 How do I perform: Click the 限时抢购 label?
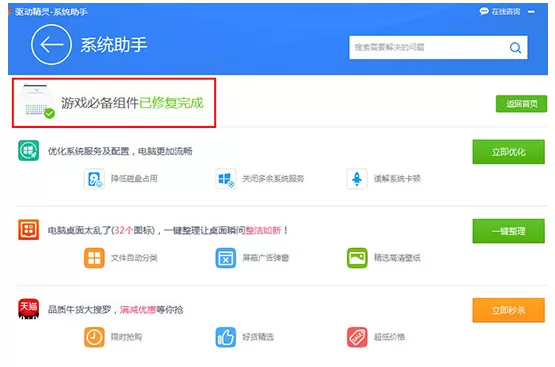[x=126, y=337]
